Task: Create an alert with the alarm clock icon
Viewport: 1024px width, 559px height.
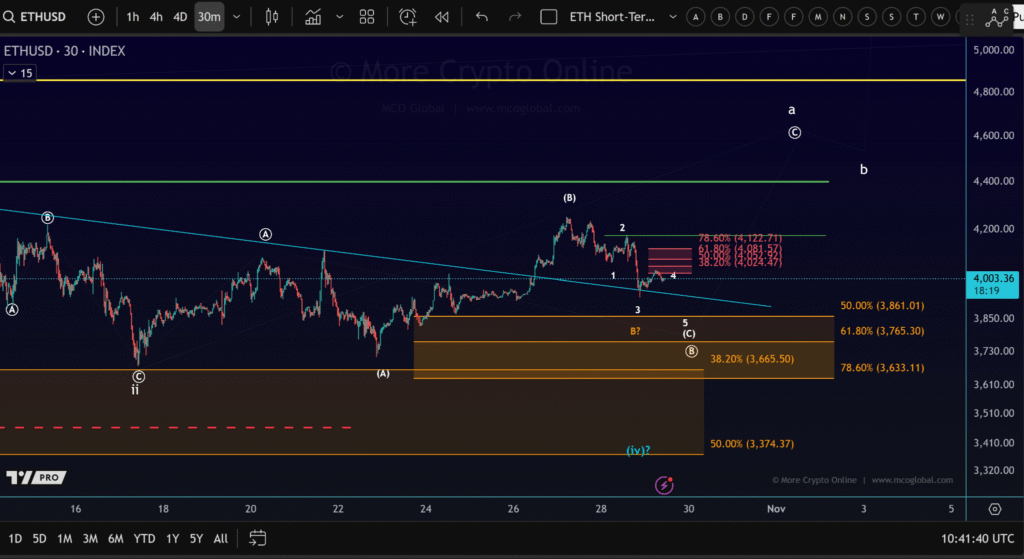Action: tap(408, 17)
